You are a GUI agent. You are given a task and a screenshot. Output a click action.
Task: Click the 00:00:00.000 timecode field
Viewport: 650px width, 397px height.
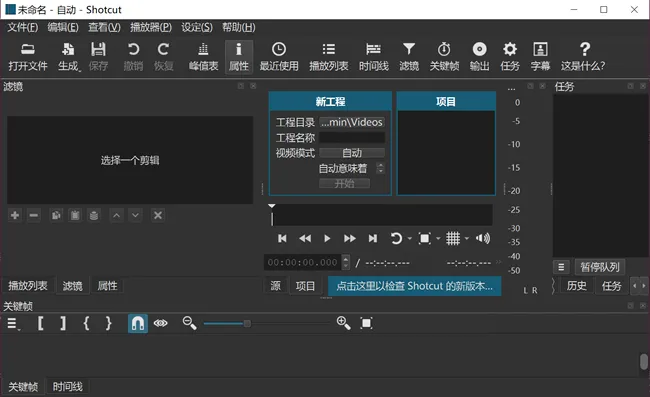(x=303, y=262)
